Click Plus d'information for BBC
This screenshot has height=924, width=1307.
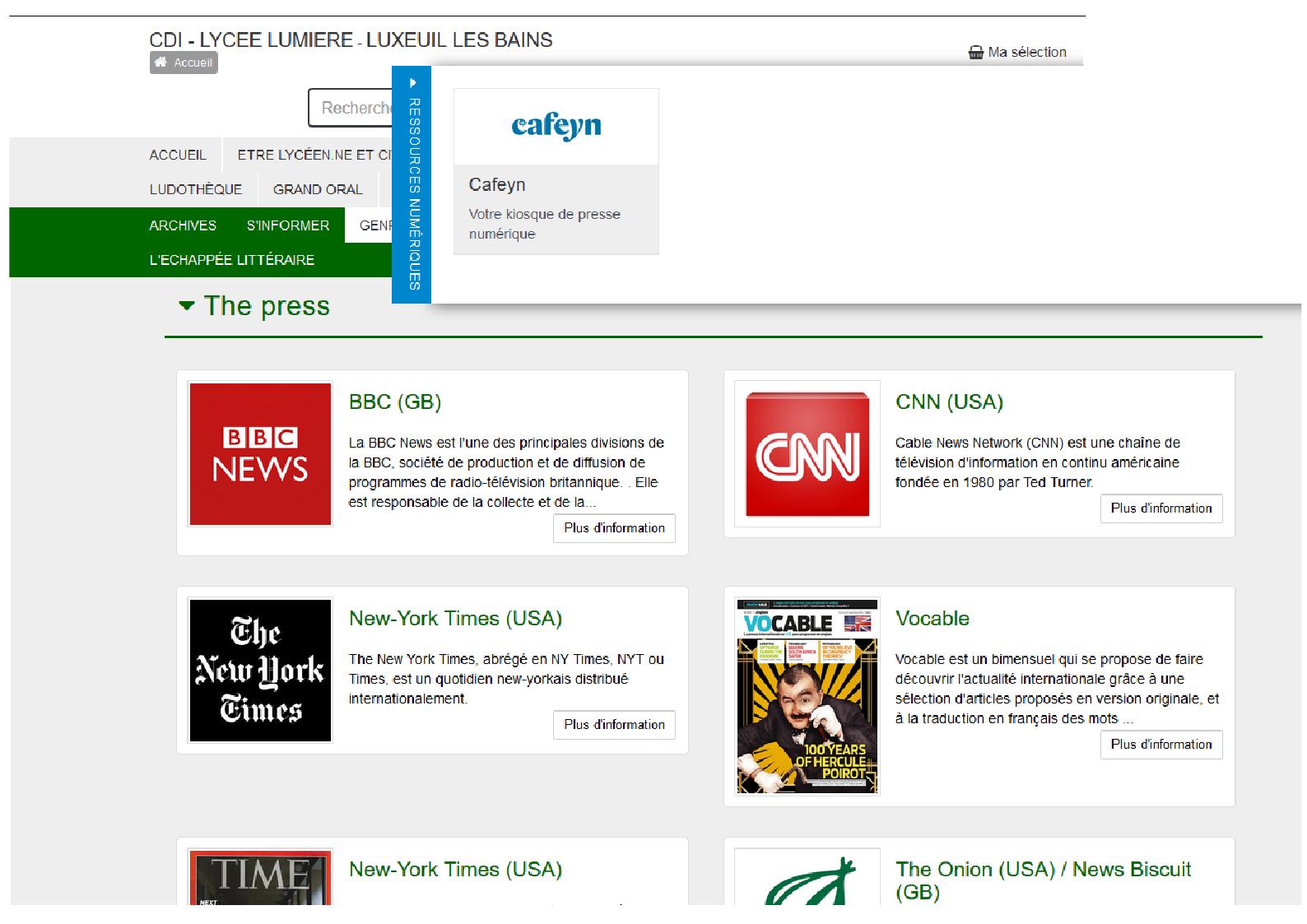614,528
